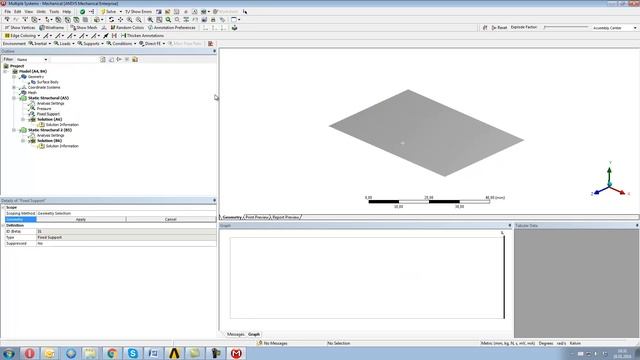640x360 pixels.
Task: Open the Solve dropdown arrow
Action: 120,12
